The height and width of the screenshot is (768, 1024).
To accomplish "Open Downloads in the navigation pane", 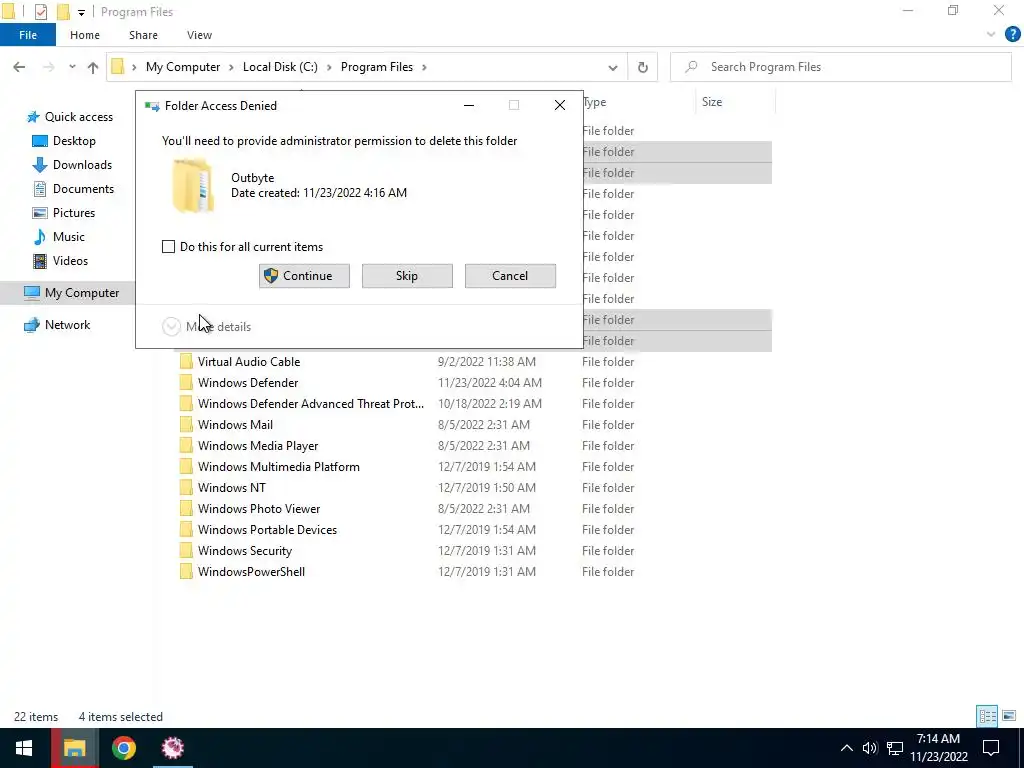I will [x=82, y=165].
